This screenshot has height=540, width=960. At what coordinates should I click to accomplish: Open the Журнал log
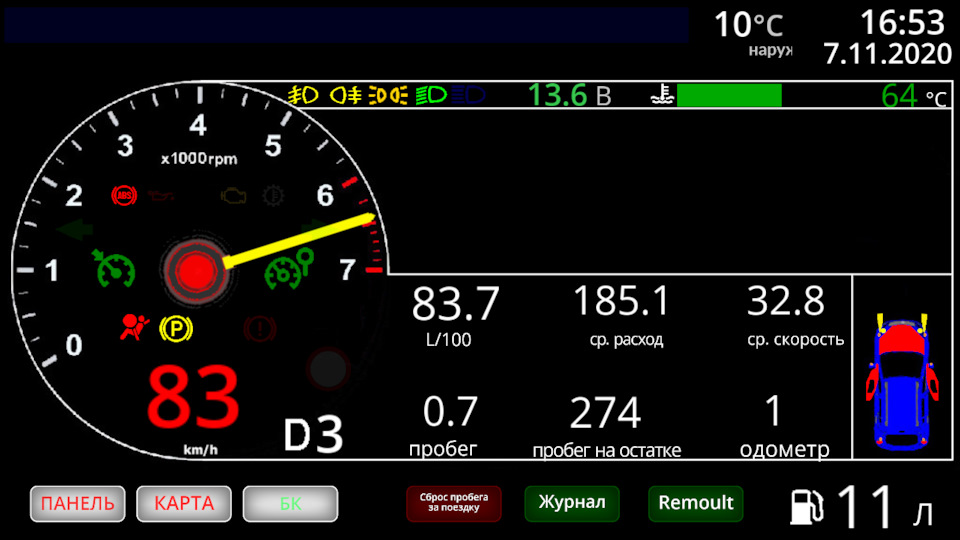(572, 503)
